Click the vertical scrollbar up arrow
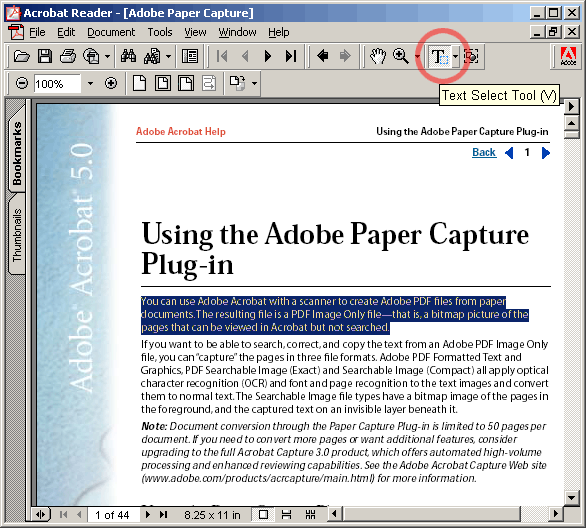Viewport: 586px width, 528px height. tap(571, 123)
